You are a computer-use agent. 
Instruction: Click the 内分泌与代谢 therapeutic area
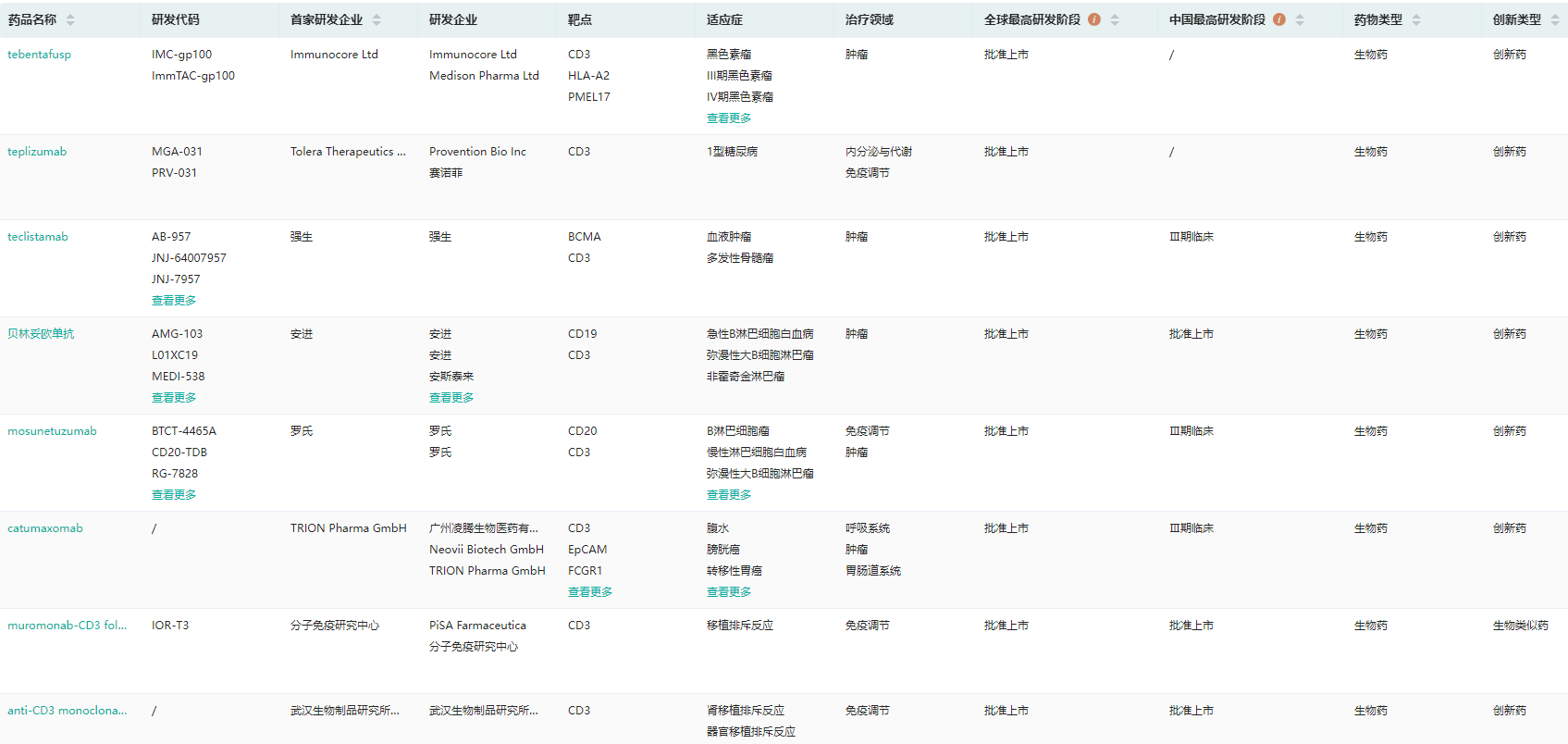879,152
